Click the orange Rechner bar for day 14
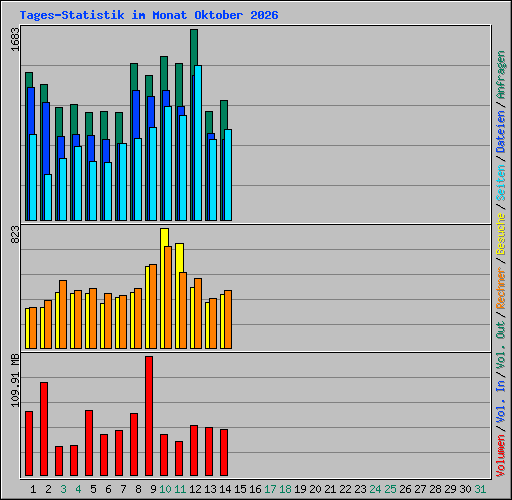 (x=228, y=319)
